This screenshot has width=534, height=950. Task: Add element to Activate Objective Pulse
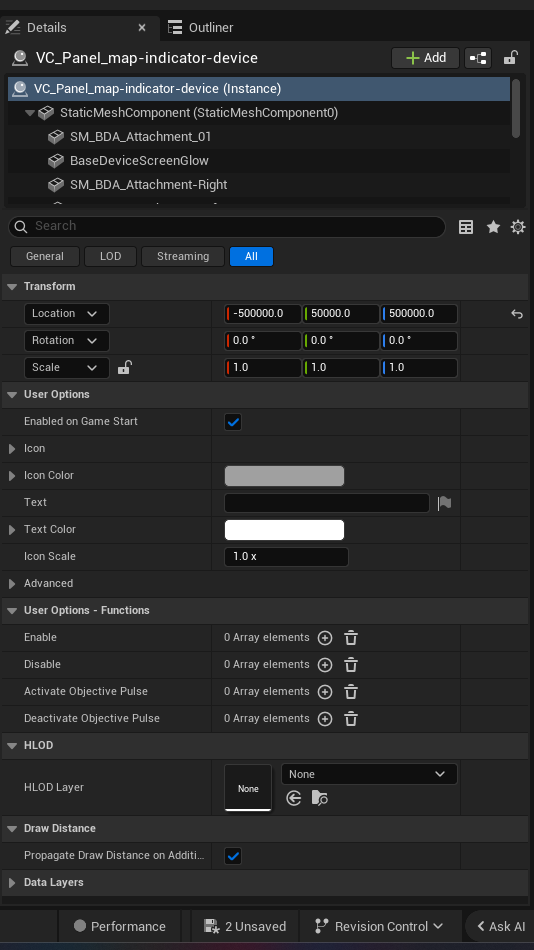pos(325,692)
